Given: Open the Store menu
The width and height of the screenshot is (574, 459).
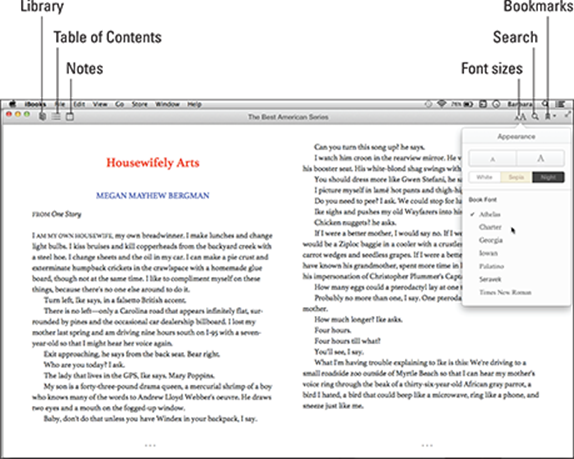Looking at the screenshot, I should coord(139,104).
